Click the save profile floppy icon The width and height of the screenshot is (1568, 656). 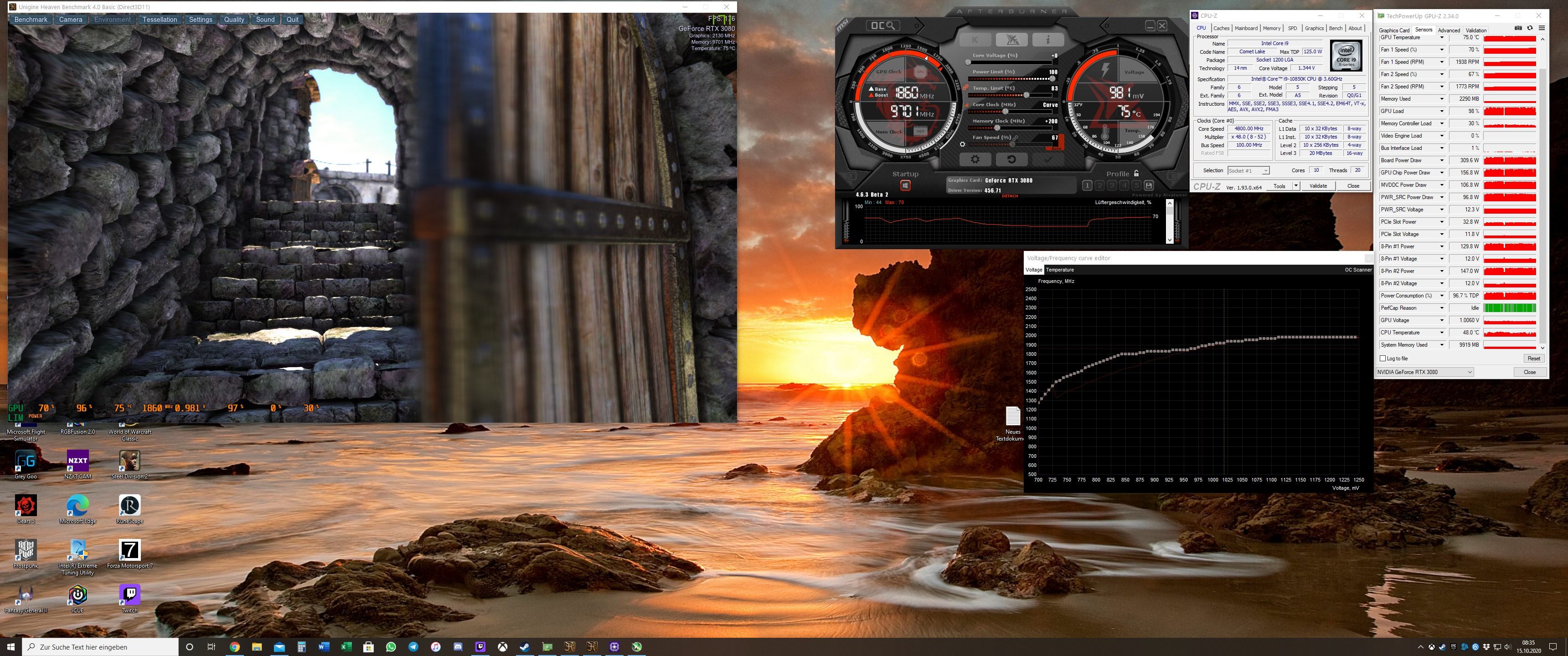coord(1149,185)
